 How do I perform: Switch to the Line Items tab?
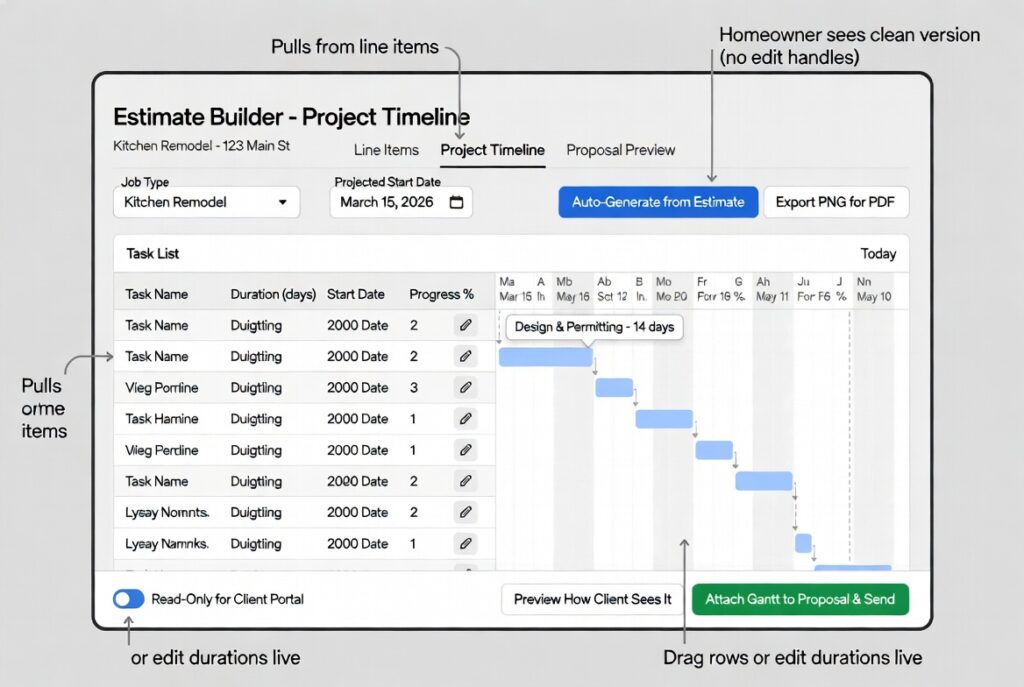(x=385, y=150)
